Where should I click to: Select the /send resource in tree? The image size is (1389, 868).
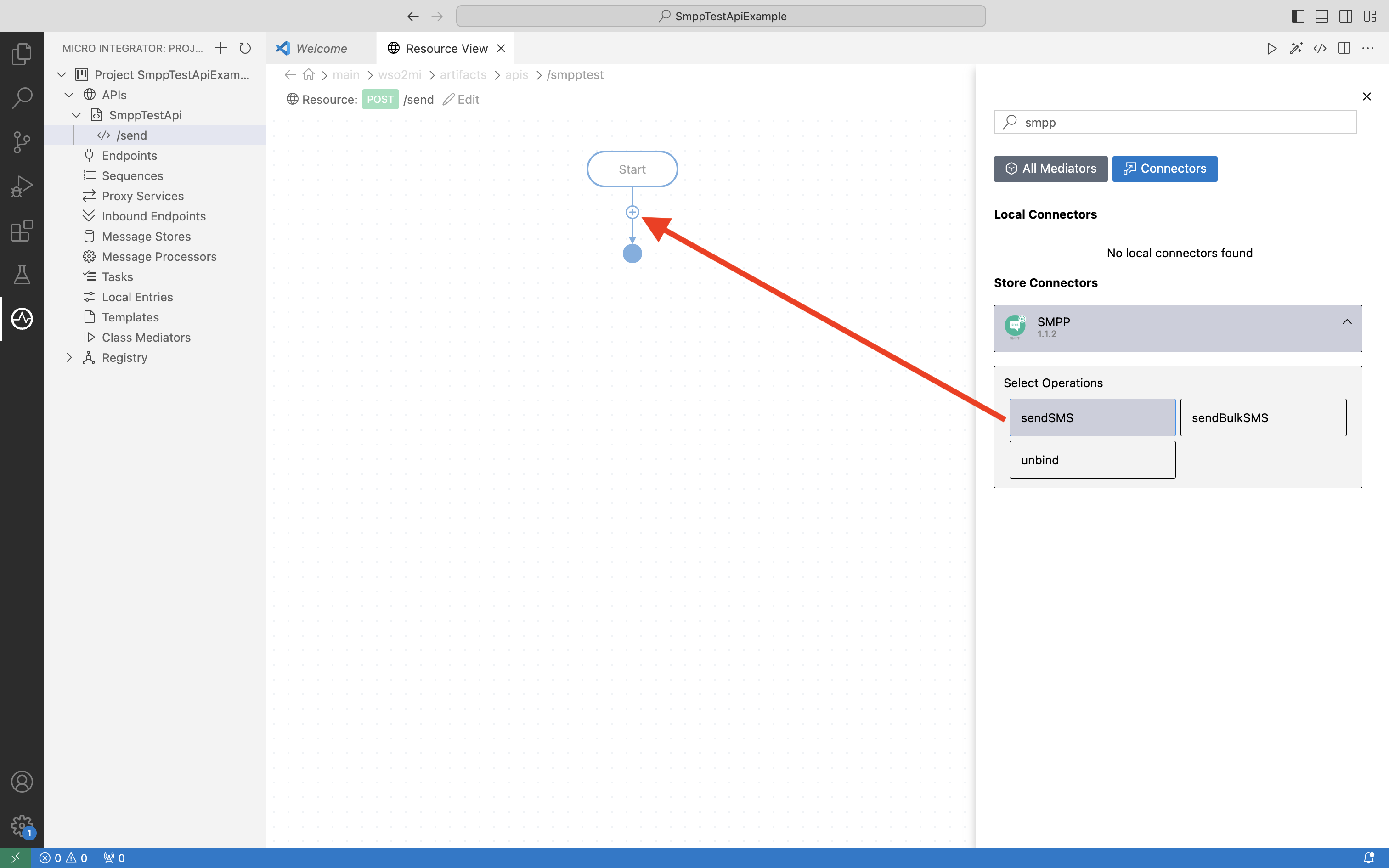click(155, 135)
